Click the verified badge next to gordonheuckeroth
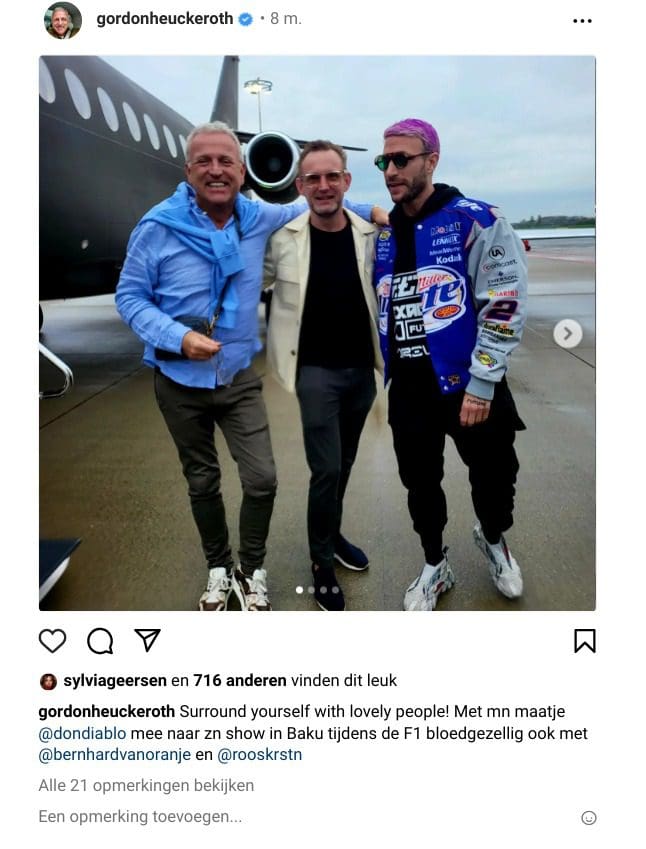Screen dimensions: 646x849 (245, 19)
